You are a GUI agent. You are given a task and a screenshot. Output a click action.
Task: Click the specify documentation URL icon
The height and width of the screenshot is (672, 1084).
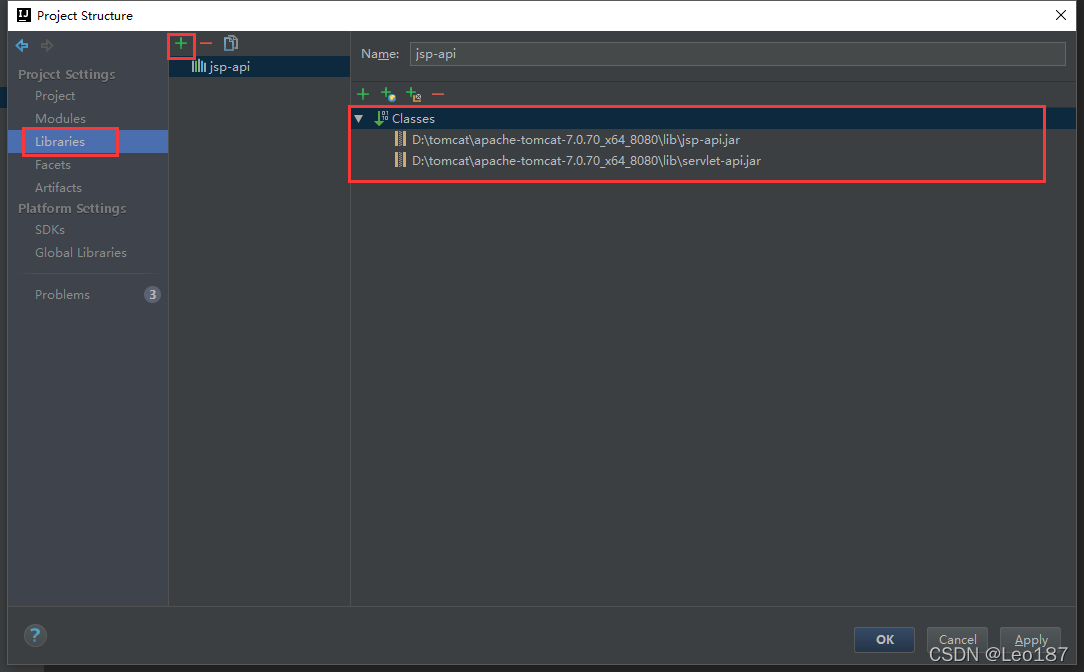click(x=389, y=94)
